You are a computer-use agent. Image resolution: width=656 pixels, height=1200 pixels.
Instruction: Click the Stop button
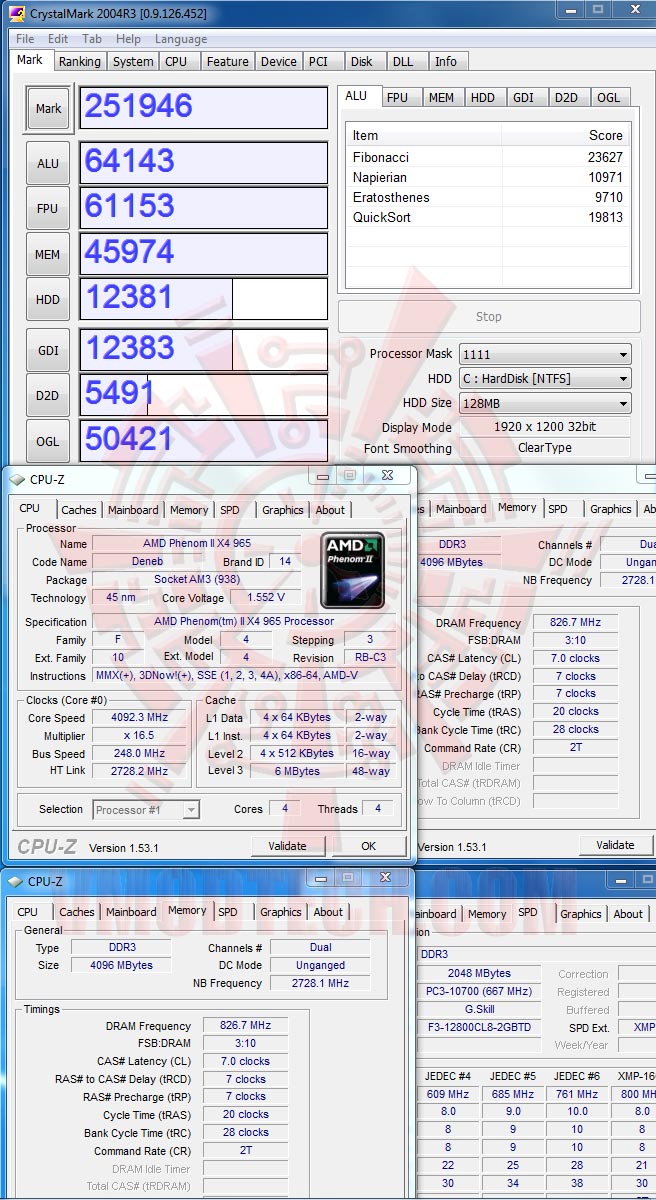(x=489, y=316)
